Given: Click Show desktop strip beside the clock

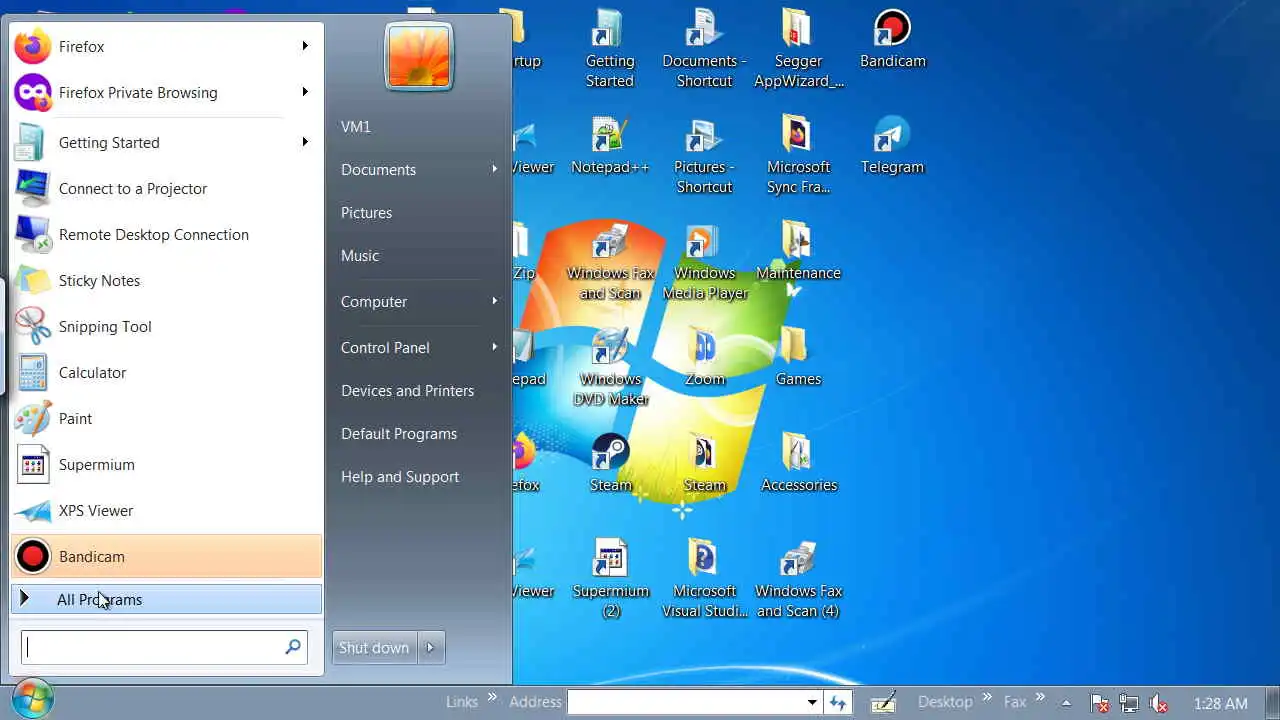Looking at the screenshot, I should [x=1272, y=703].
